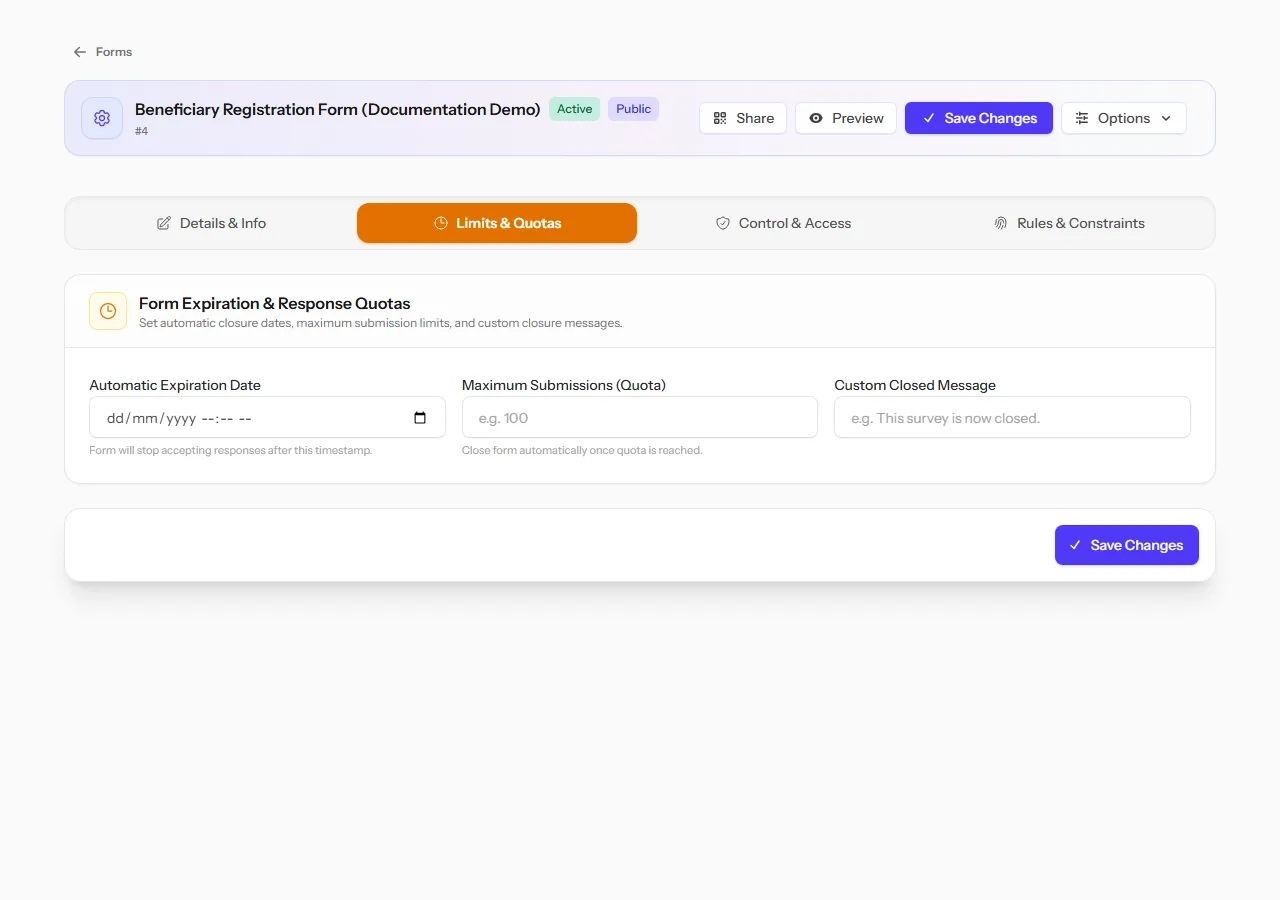Click the bottom Save Changes button
This screenshot has width=1280, height=900.
coord(1127,545)
